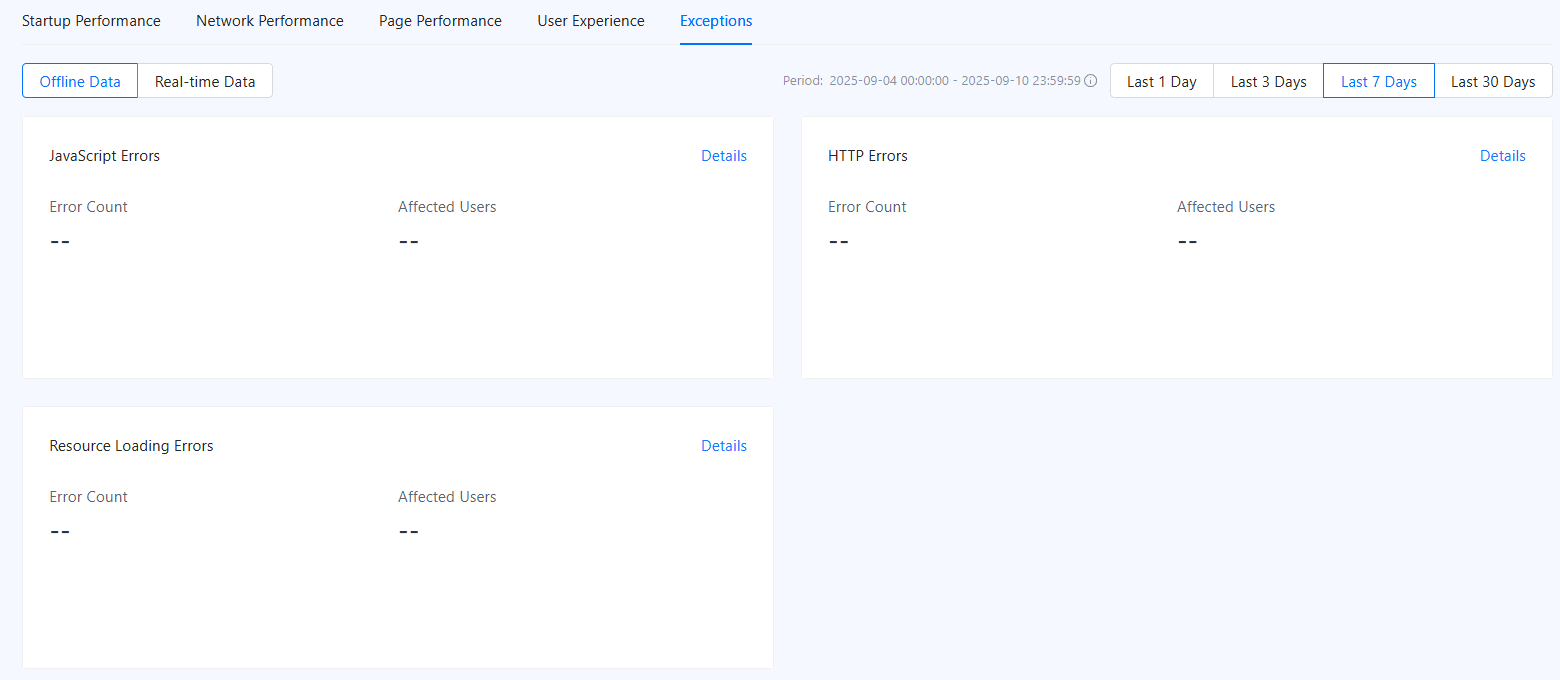Click the info icon beside the period
Screen dimensions: 1560x680
click(1091, 81)
